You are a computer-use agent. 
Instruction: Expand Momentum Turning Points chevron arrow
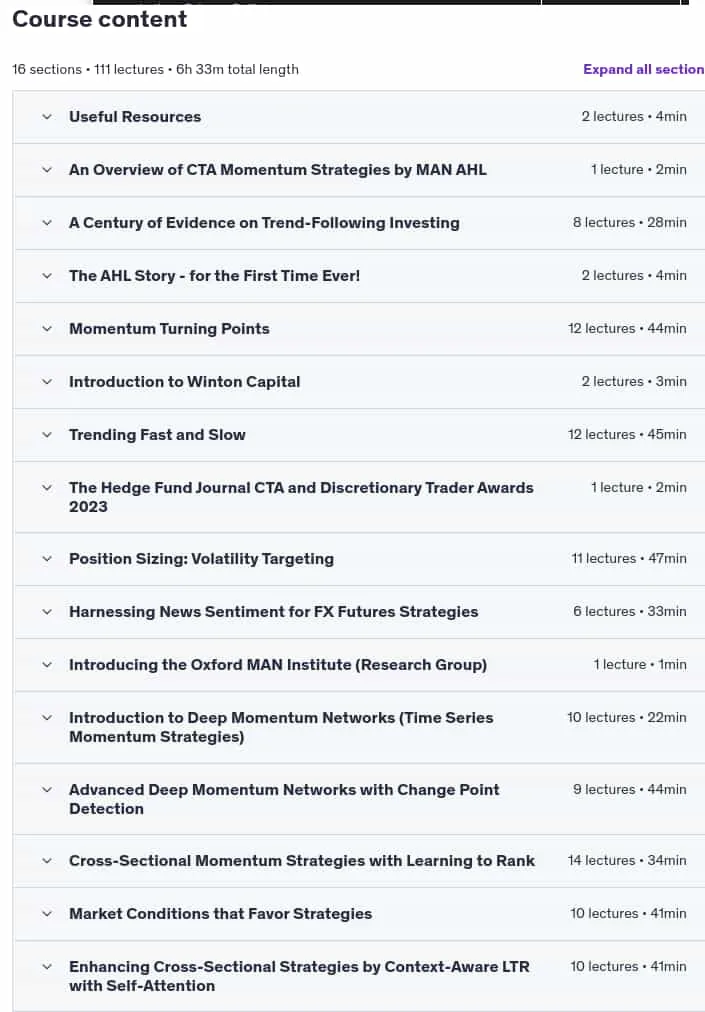46,329
